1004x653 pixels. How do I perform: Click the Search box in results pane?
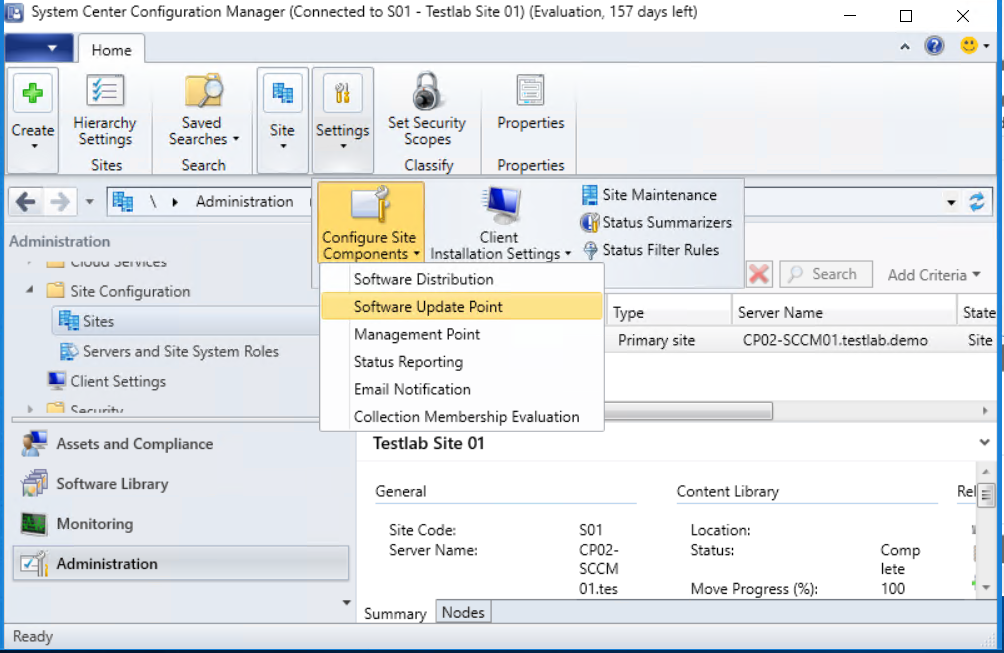[x=825, y=274]
